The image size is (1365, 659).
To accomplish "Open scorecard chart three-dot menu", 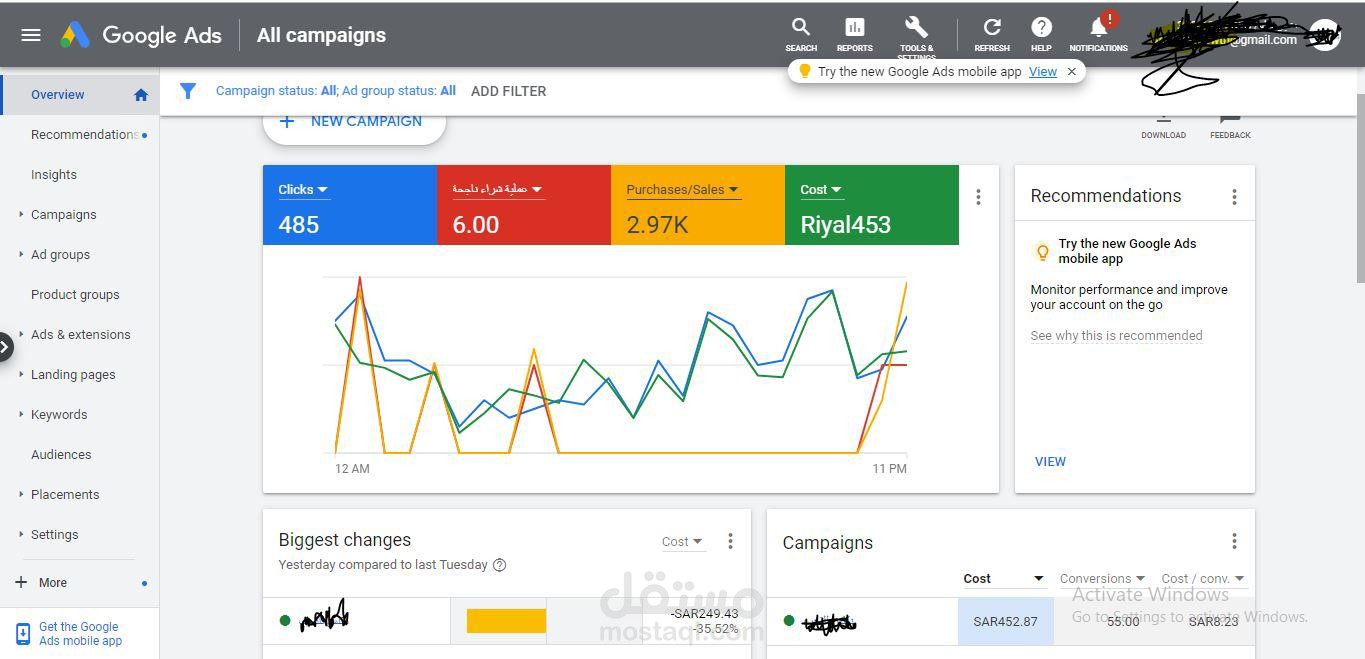I will tap(978, 197).
